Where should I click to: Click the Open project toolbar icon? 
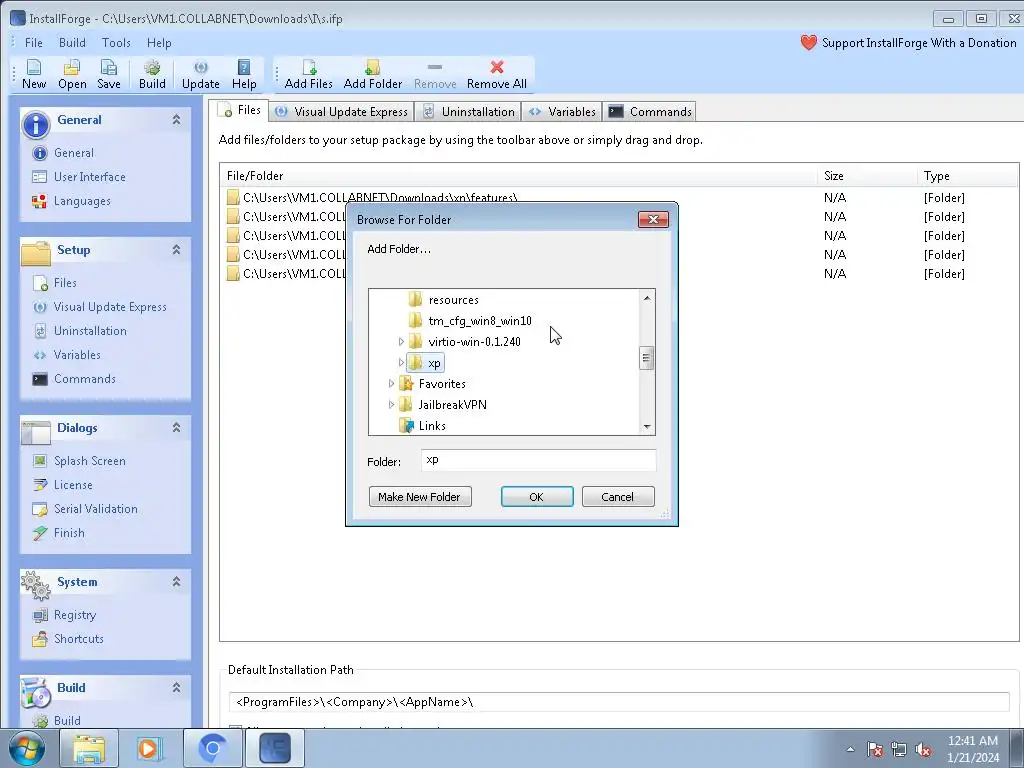click(72, 67)
